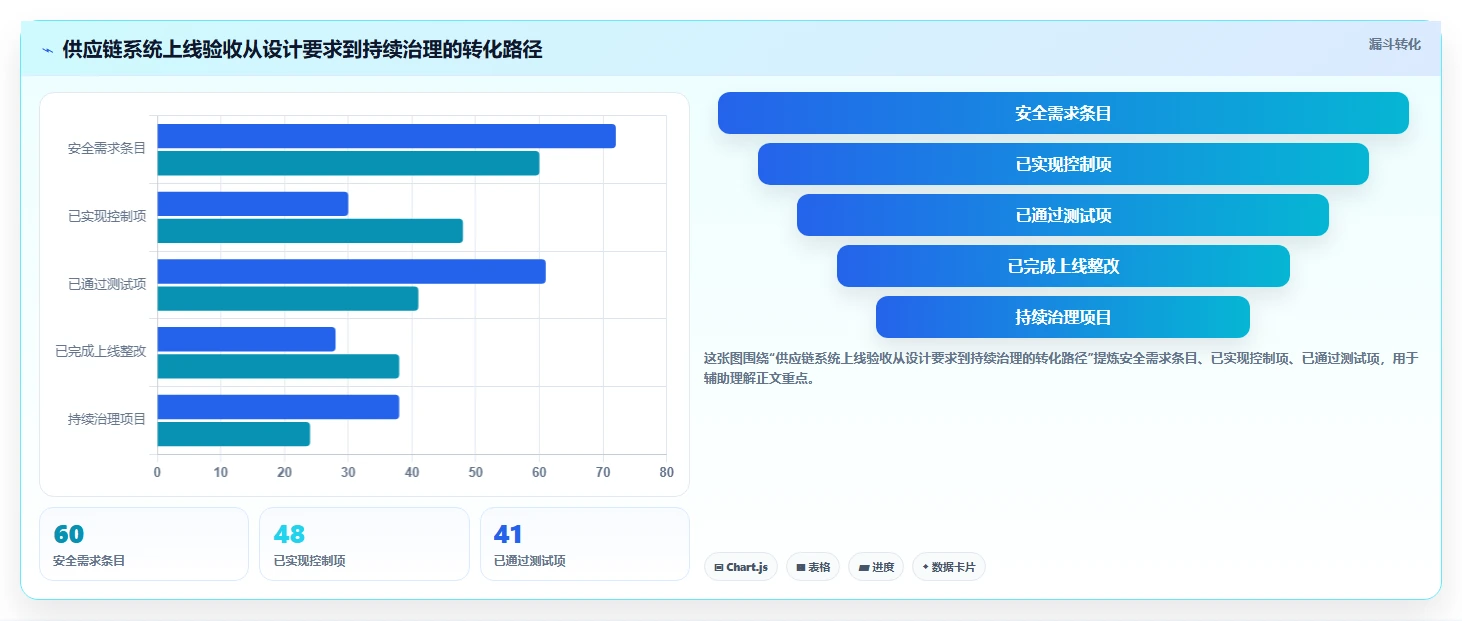Viewport: 1462px width, 621px height.
Task: Click the 表格 chip
Action: click(x=813, y=567)
